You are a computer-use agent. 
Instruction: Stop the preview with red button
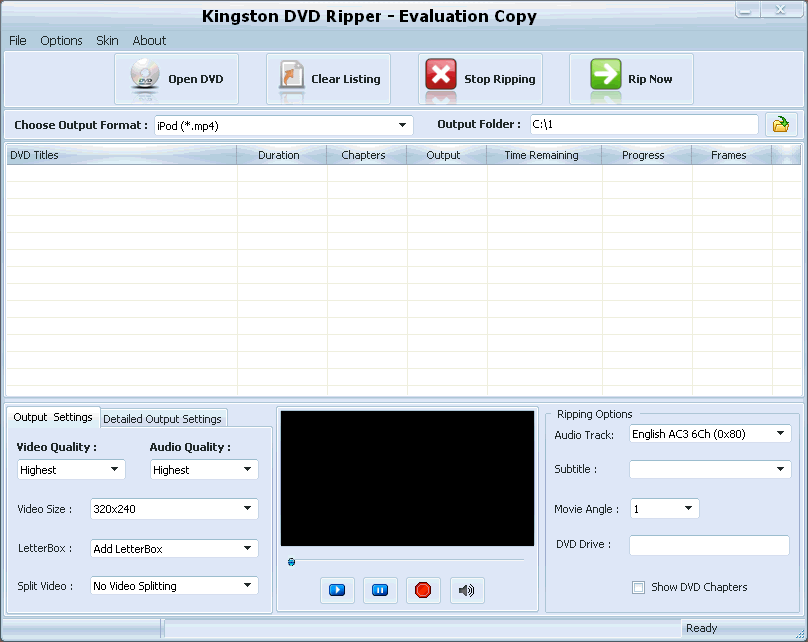423,590
